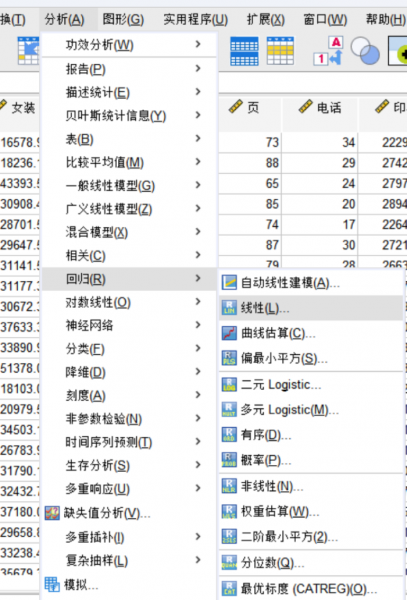Open 分类(F) menu entry
Screen dimensions: 407x600
[x=129, y=349]
